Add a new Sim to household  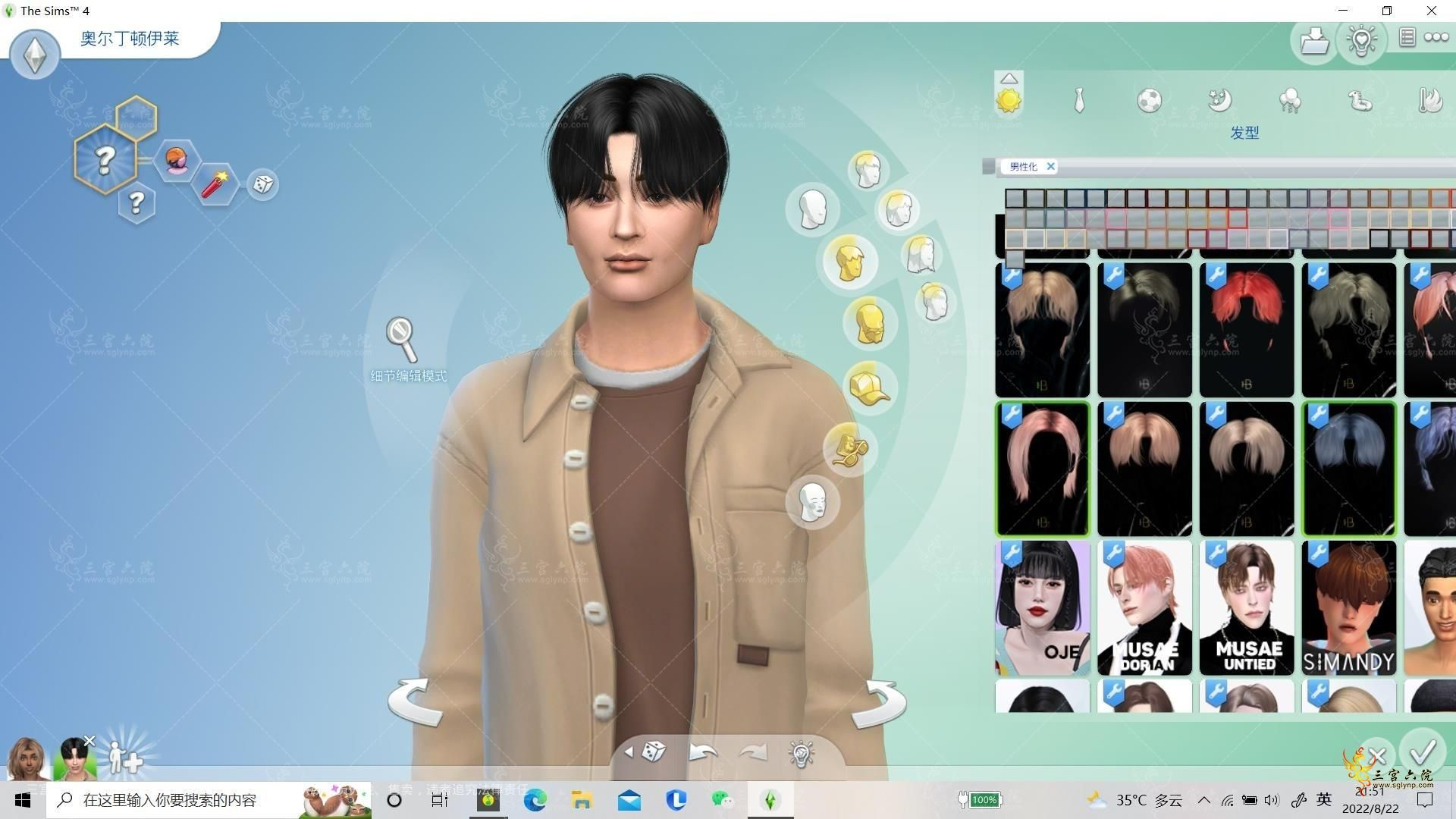coord(126,757)
